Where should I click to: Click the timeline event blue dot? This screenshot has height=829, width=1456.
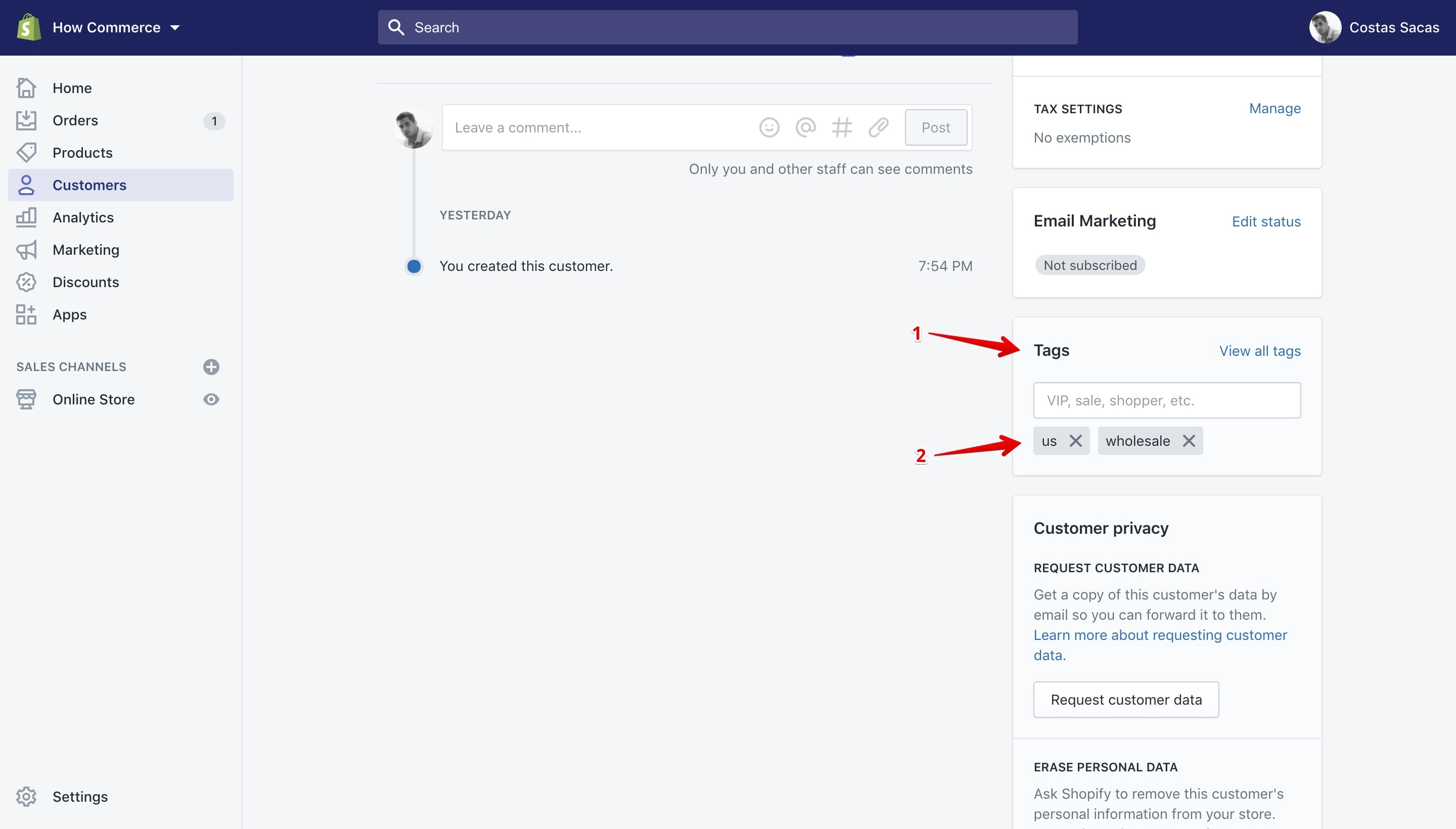pos(414,266)
